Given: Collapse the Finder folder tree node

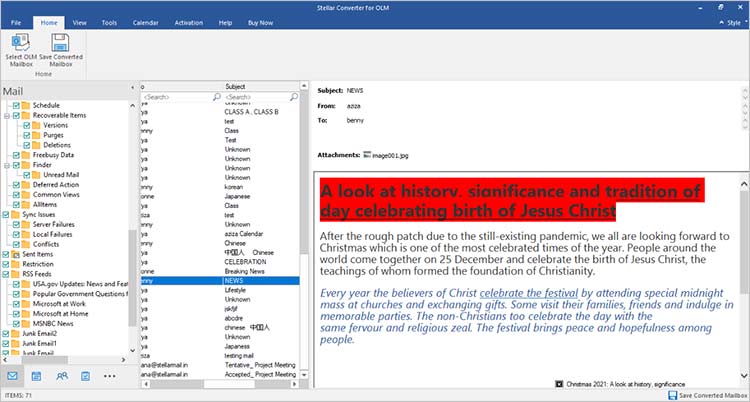Looking at the screenshot, I should click(7, 163).
